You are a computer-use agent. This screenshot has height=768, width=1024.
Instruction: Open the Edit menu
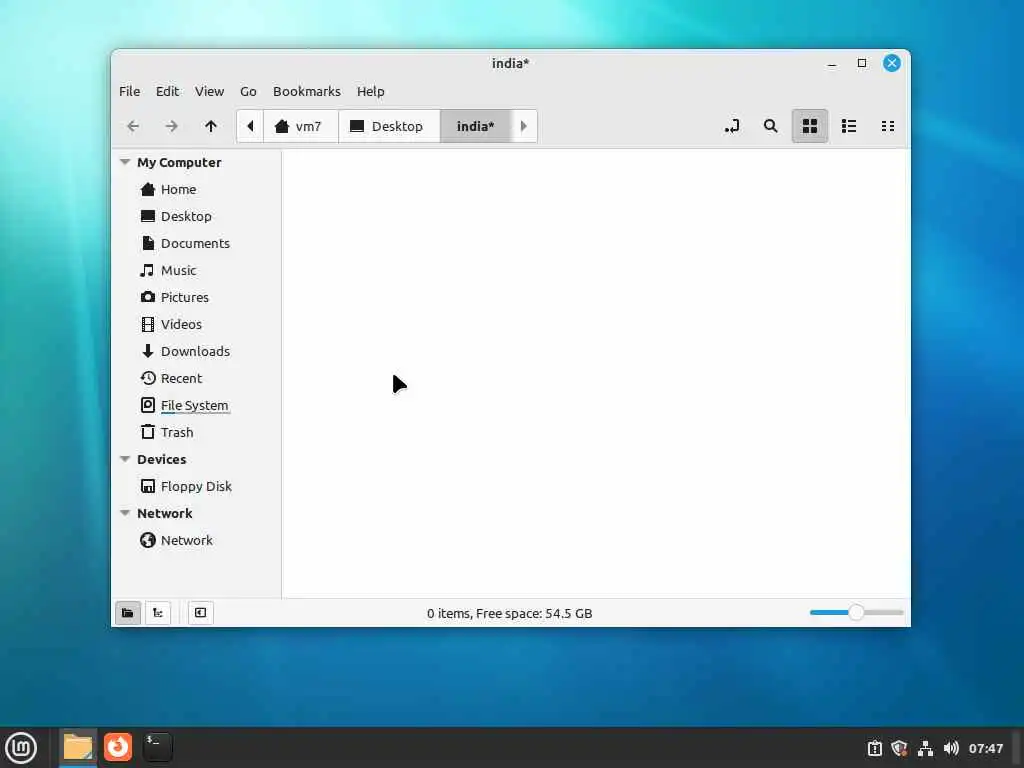tap(167, 91)
